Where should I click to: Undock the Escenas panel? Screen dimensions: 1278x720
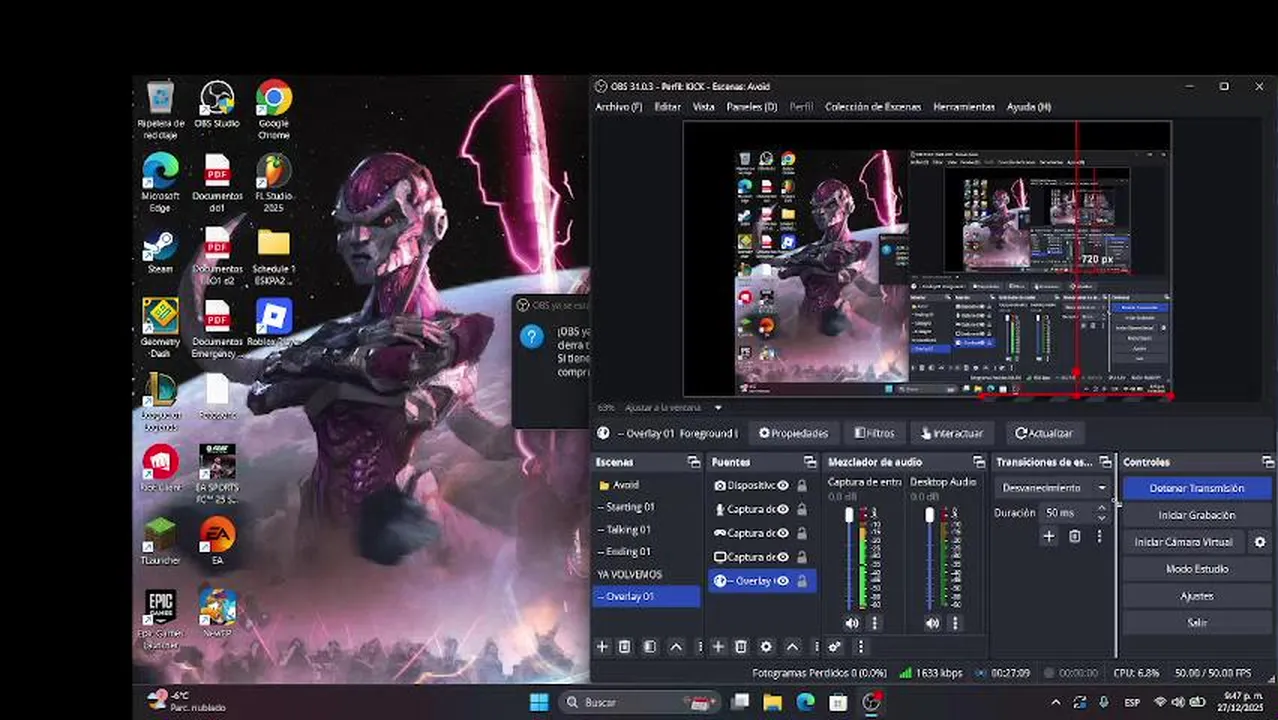pos(694,462)
